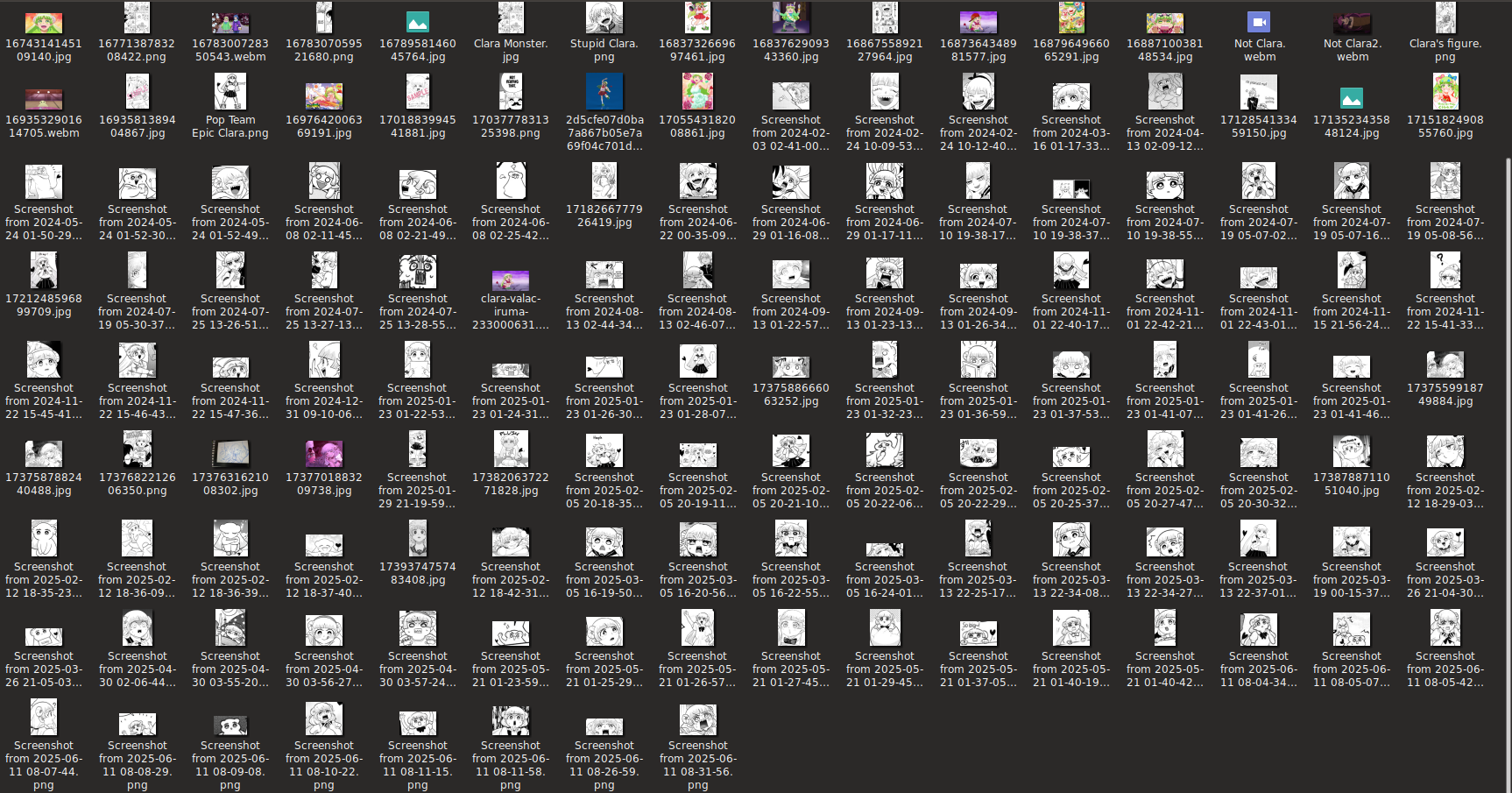Click the 1683732669697461.jpg file thumbnail
Image resolution: width=1512 pixels, height=793 pixels.
coord(698,18)
